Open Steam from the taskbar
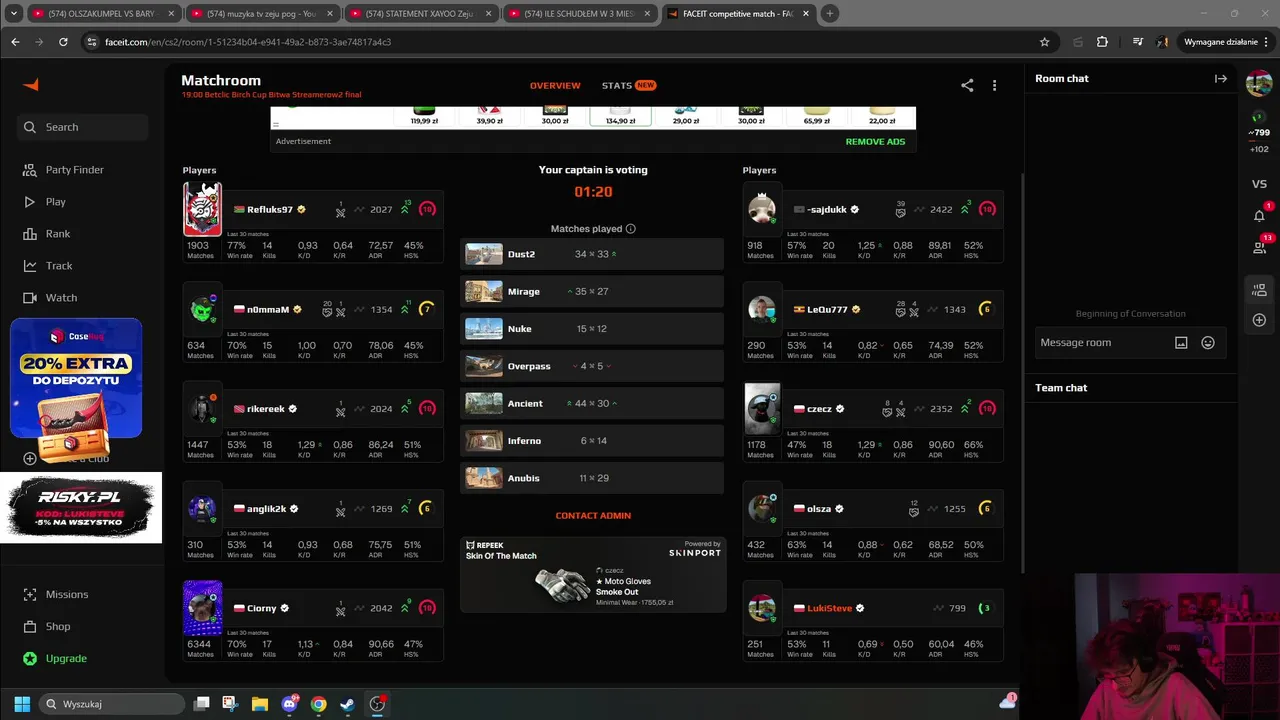The width and height of the screenshot is (1280, 720). click(347, 704)
